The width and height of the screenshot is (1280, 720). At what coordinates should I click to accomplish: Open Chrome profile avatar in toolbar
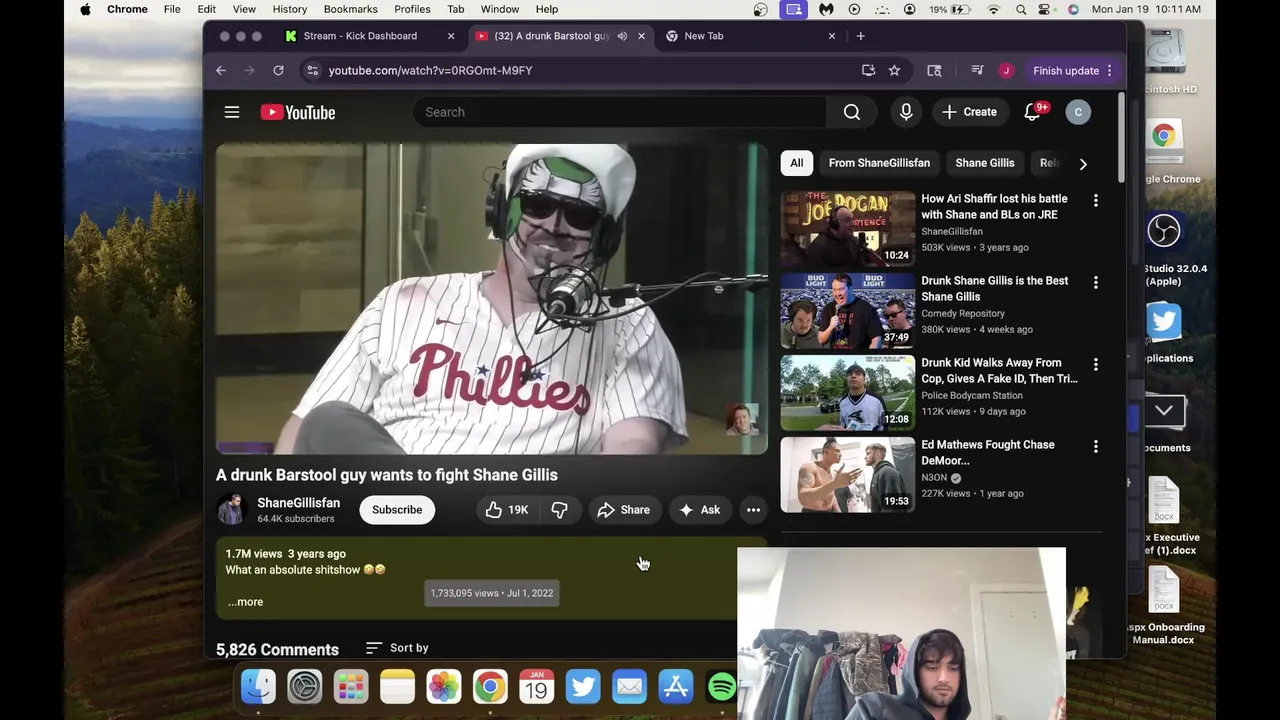(x=1006, y=70)
